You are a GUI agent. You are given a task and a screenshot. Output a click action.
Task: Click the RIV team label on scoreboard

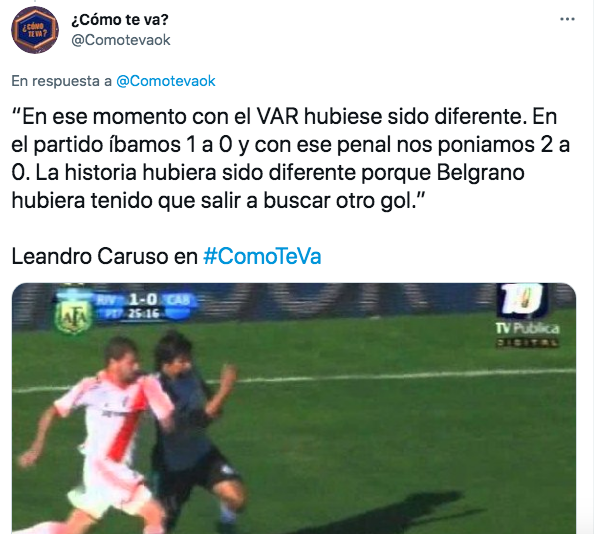point(108,300)
